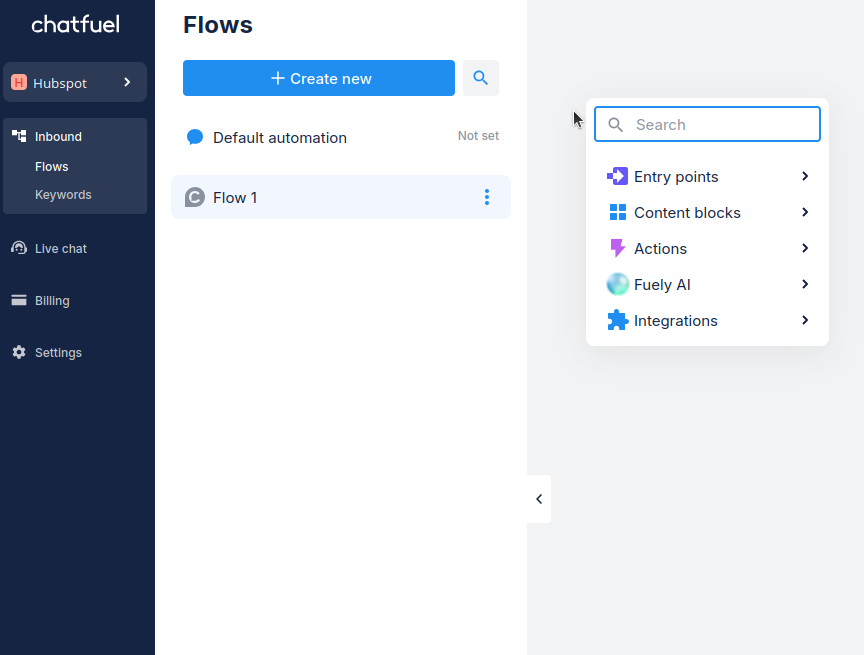
Task: Focus the block Search input field
Action: click(720, 125)
